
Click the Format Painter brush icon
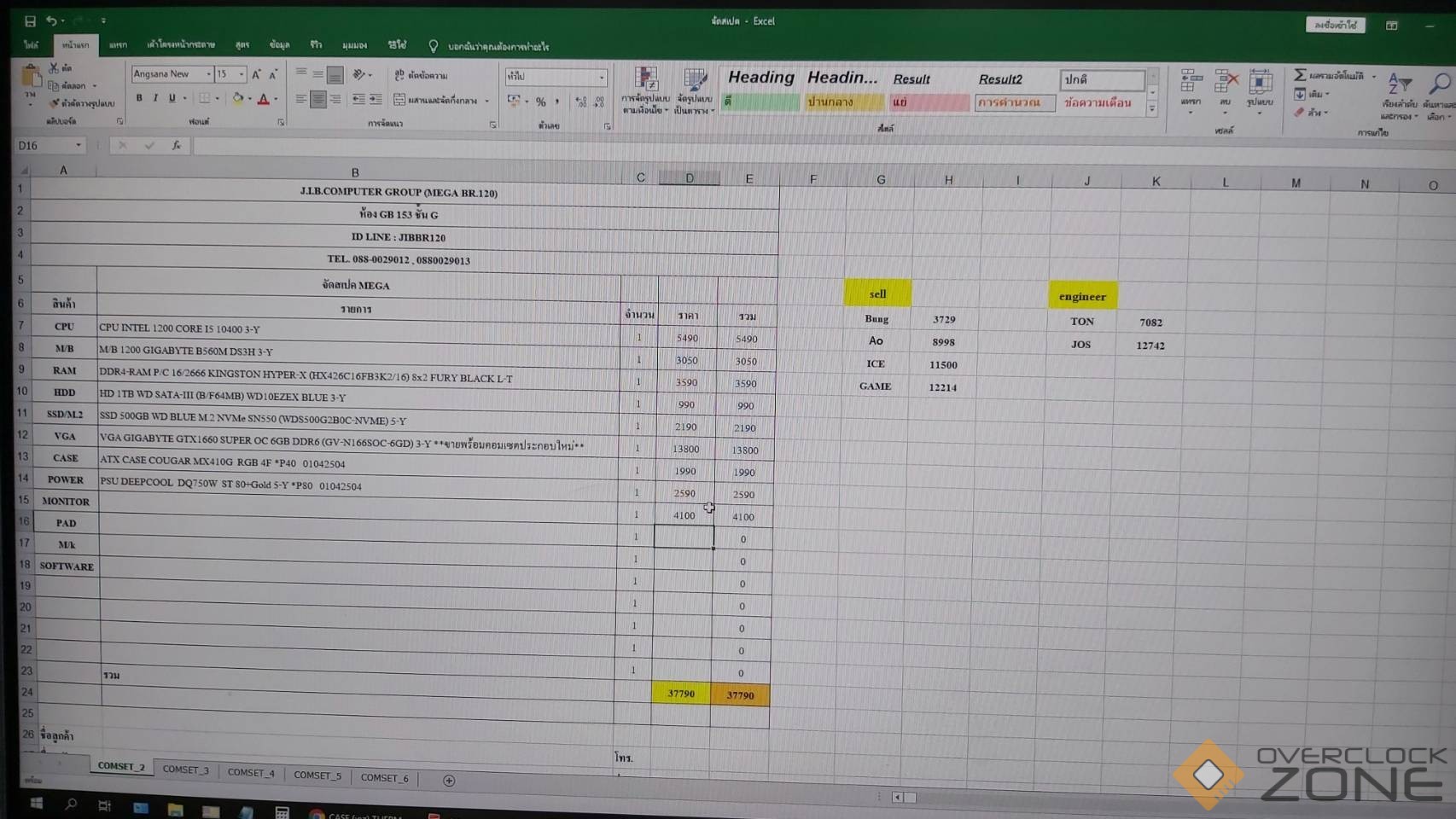pyautogui.click(x=55, y=103)
